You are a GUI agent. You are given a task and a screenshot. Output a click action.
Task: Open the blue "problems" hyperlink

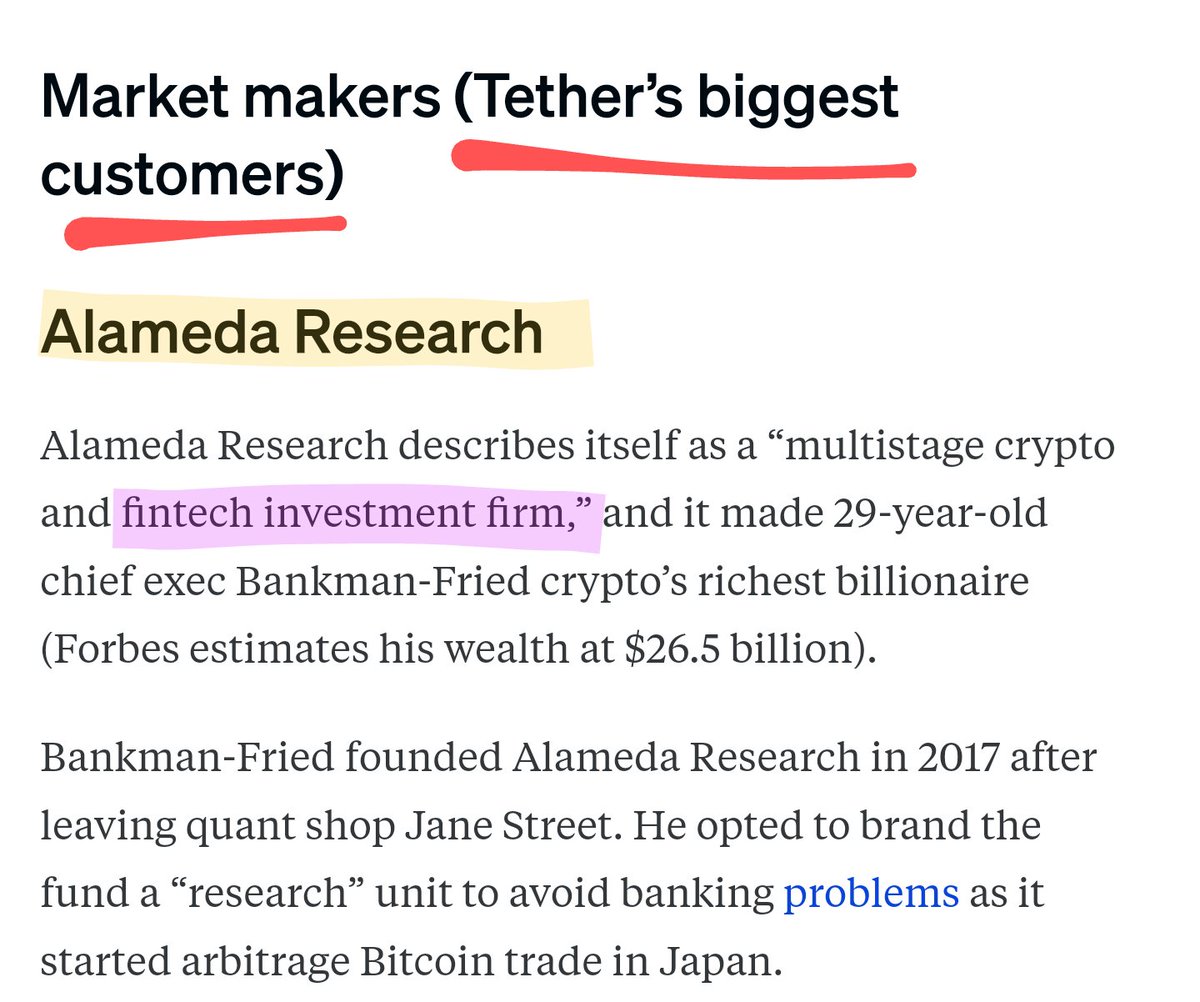[870, 892]
